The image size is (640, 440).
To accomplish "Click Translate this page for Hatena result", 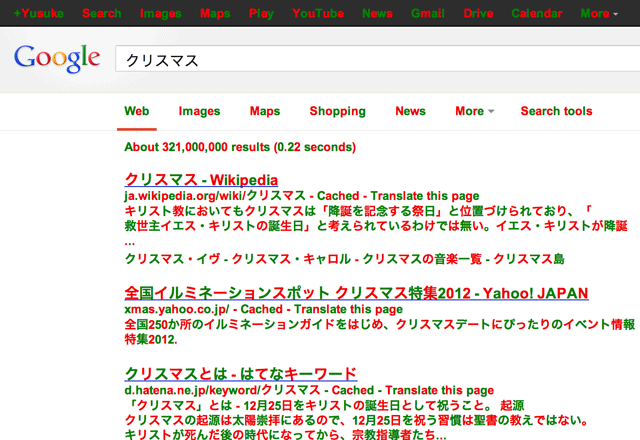I will 440,390.
